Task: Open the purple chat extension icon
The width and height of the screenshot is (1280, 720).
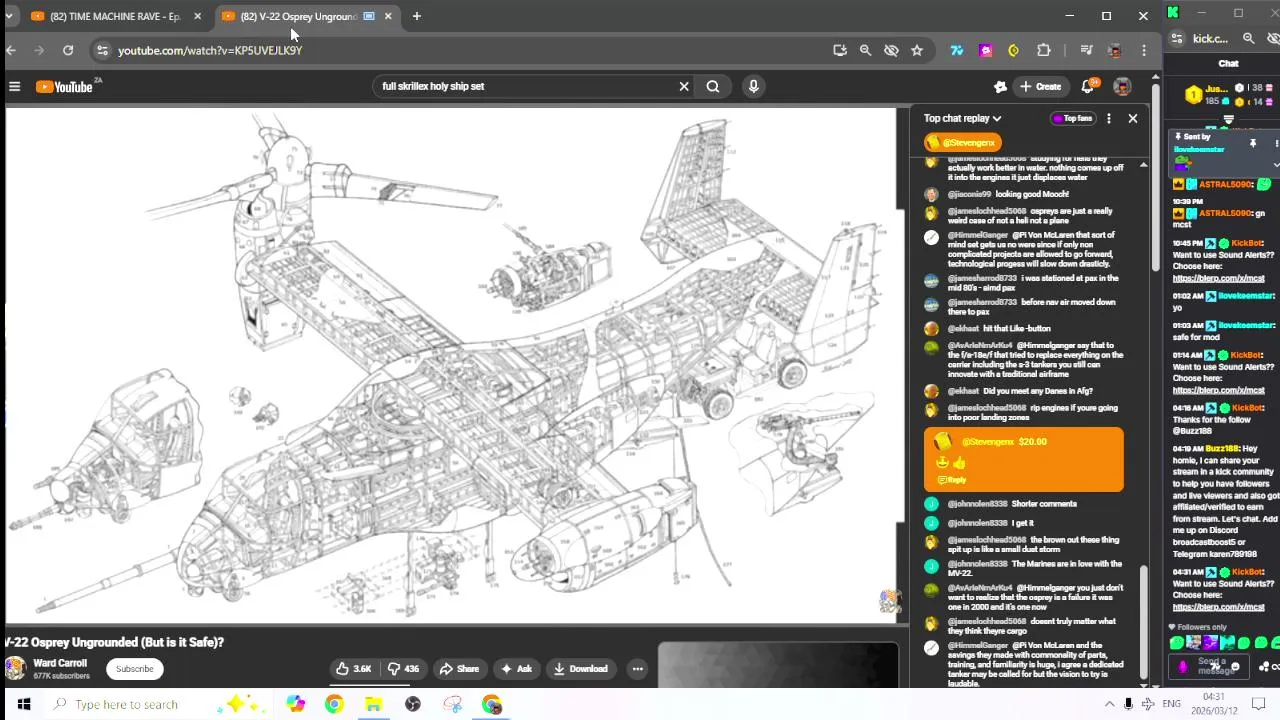Action: (x=986, y=50)
